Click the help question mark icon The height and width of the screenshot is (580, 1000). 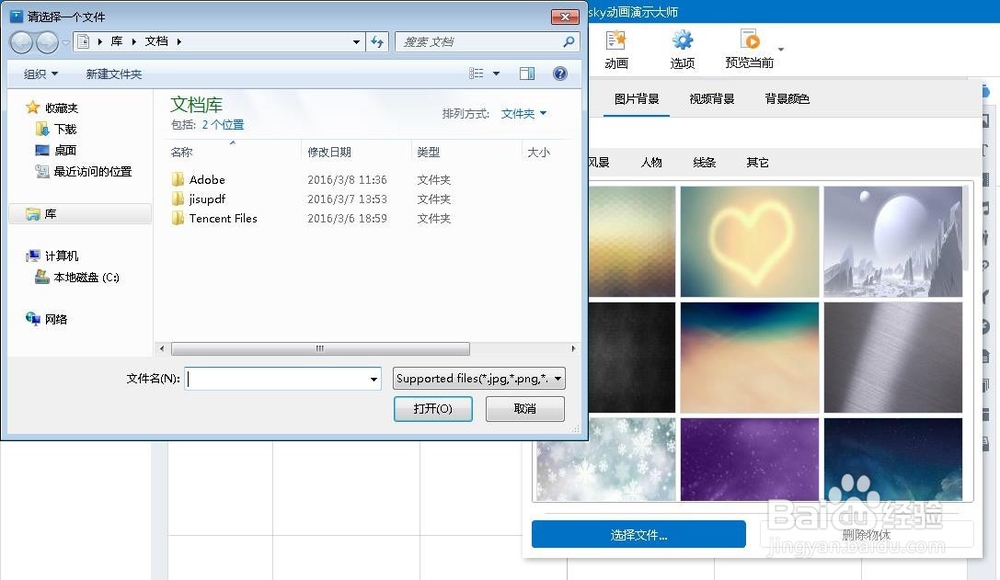(560, 73)
